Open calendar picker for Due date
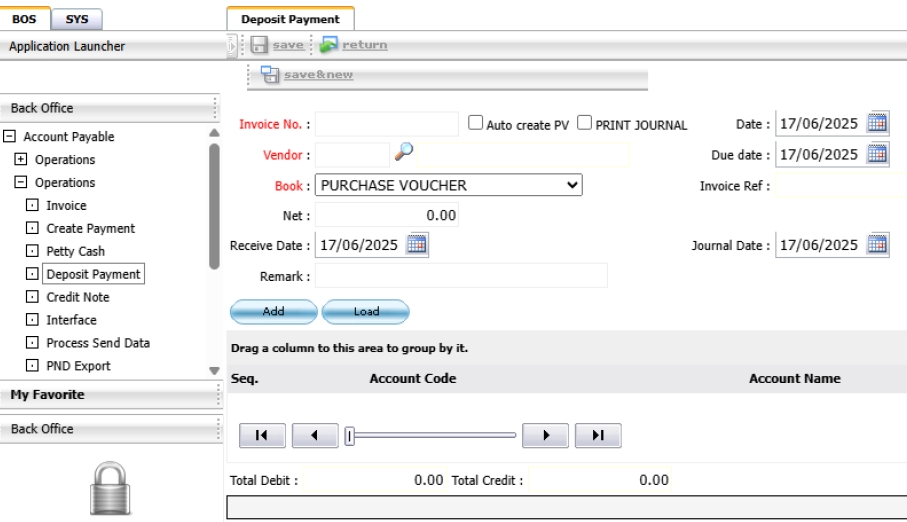Screen dimensions: 907x522 tap(877, 154)
